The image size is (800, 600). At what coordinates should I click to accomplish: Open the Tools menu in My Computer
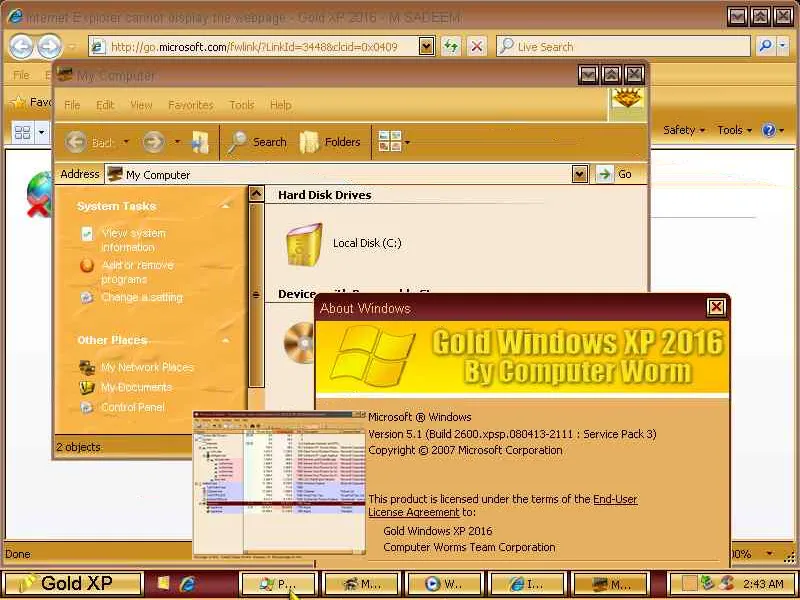pyautogui.click(x=242, y=105)
